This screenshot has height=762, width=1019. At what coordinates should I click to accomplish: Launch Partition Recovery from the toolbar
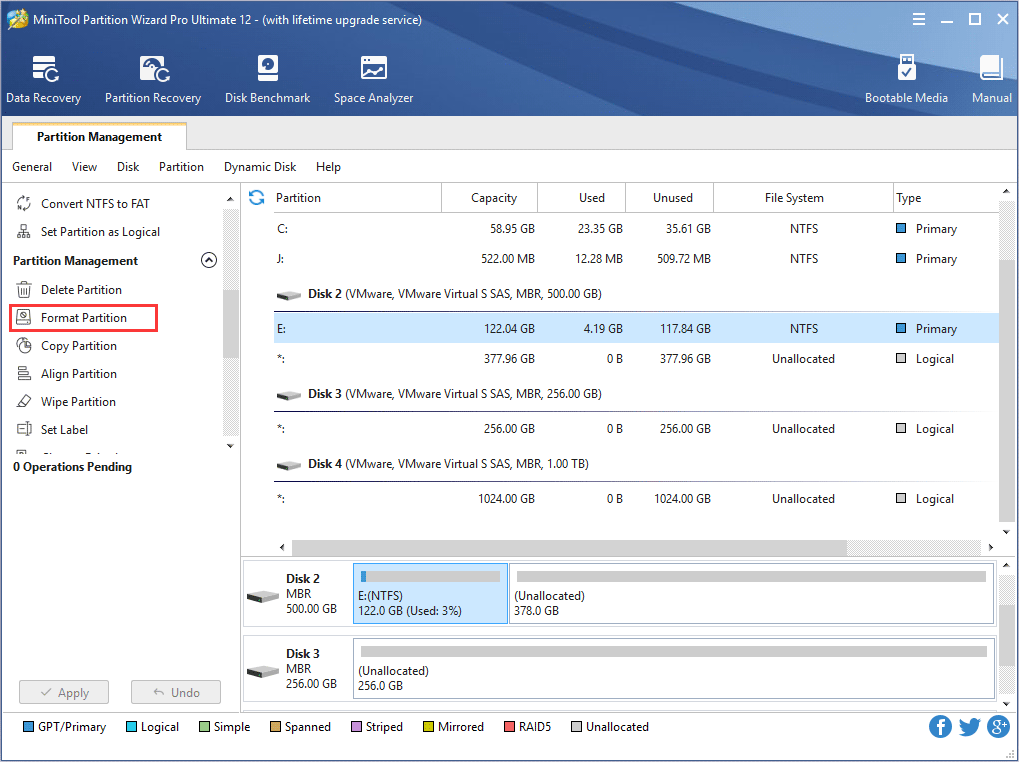152,78
